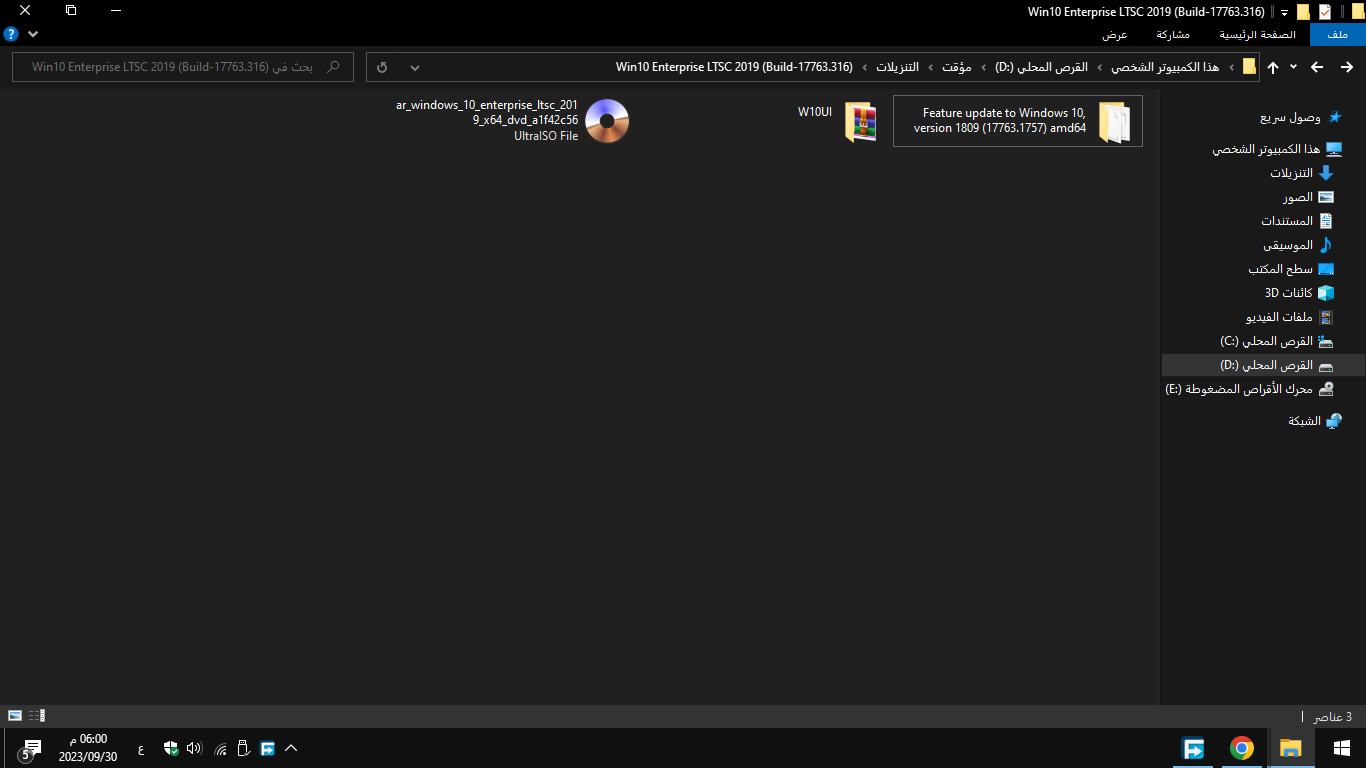Open كائنات 3D in navigation pane
This screenshot has height=768, width=1366.
1299,293
